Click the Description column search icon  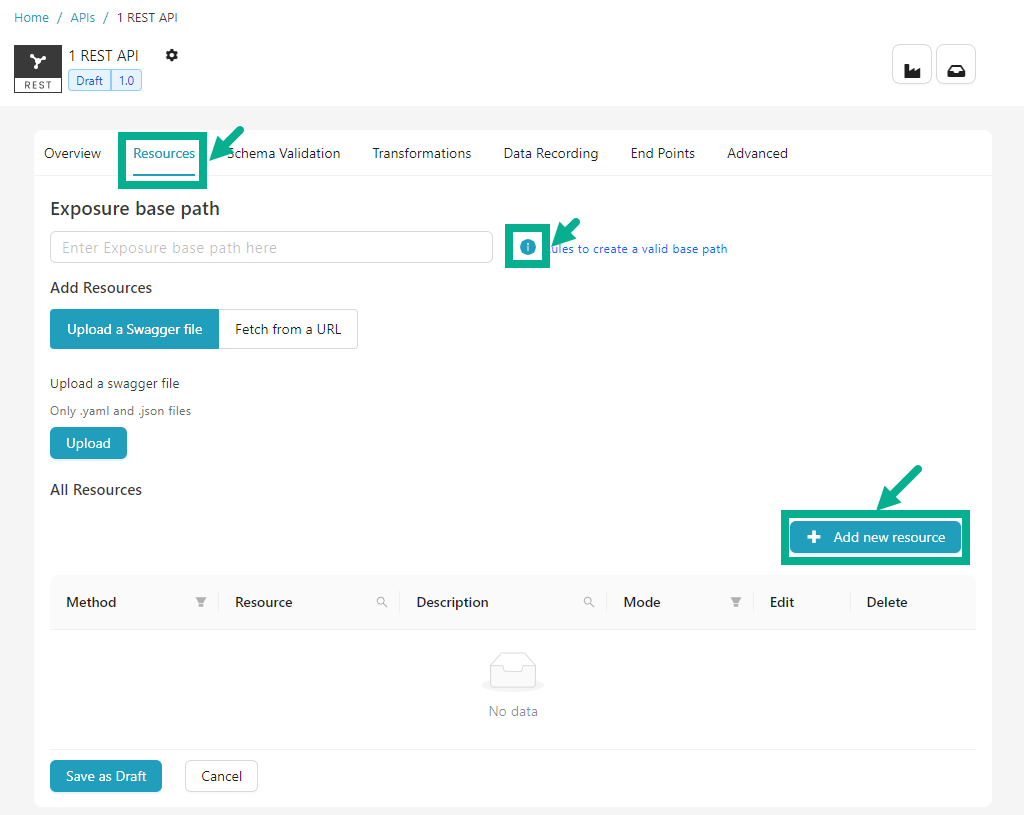point(589,602)
